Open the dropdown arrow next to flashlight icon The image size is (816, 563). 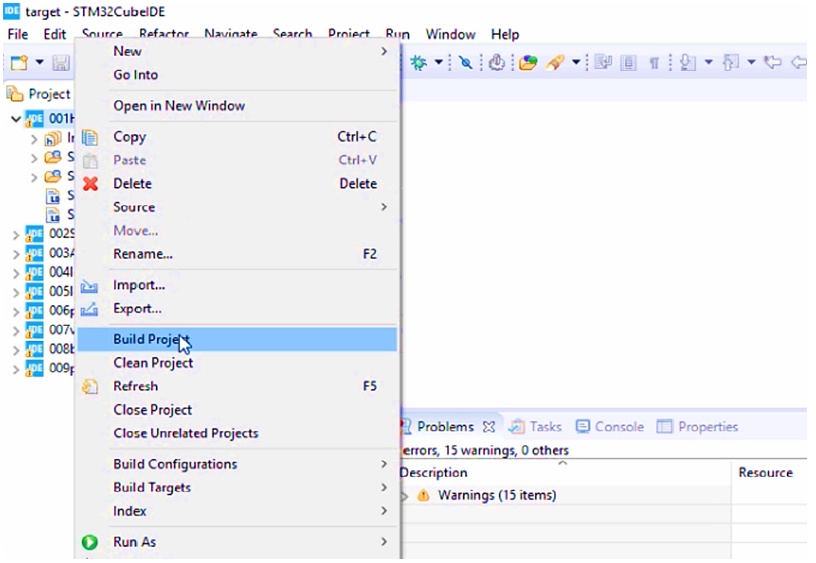point(576,62)
